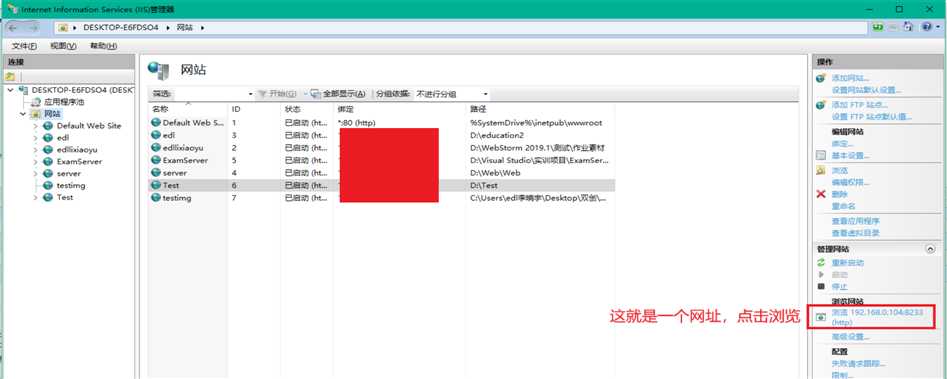This screenshot has height=379, width=947.
Task: Click the help question-mark icon
Action: coord(926,27)
